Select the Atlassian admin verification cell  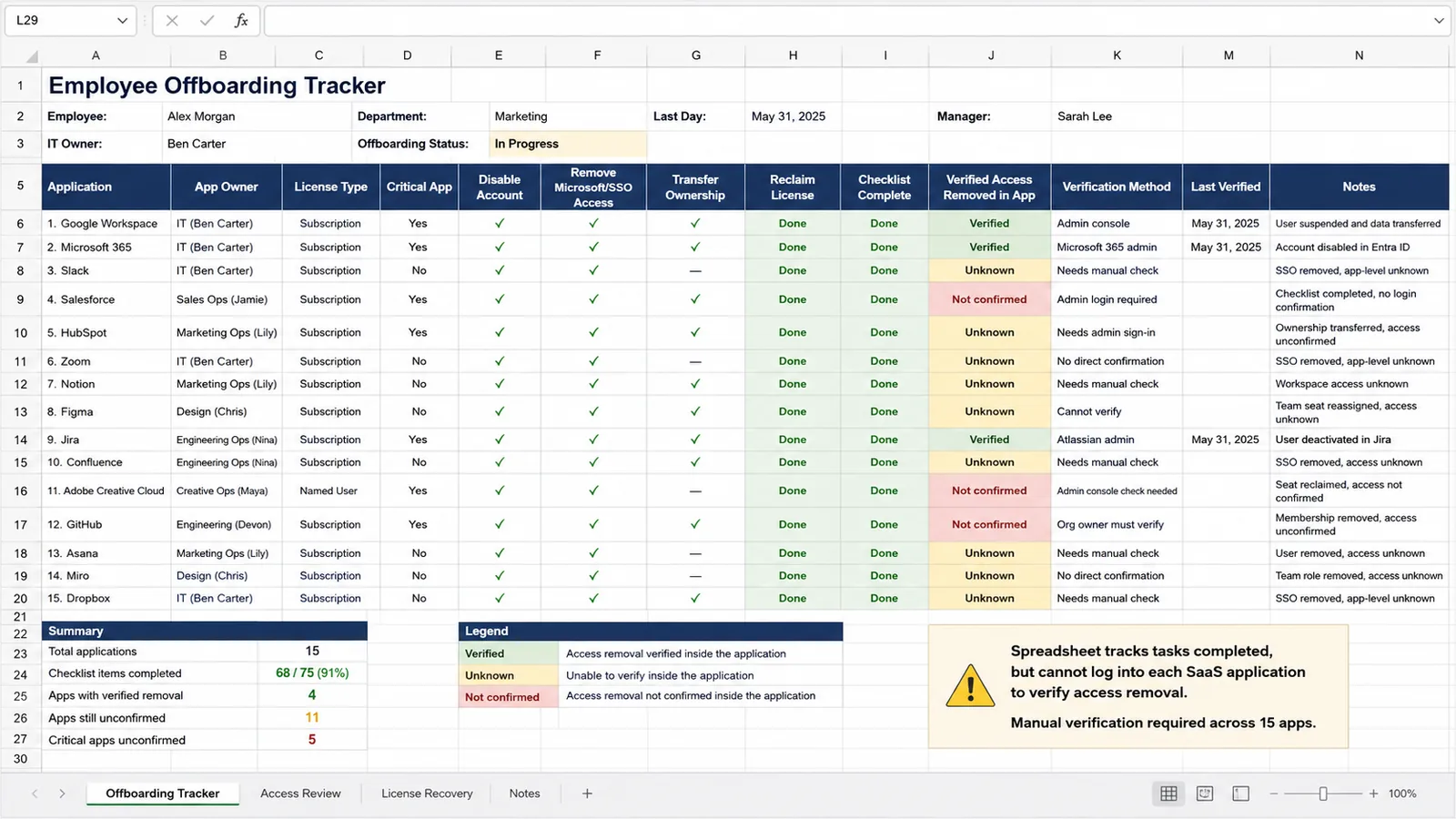[1117, 440]
